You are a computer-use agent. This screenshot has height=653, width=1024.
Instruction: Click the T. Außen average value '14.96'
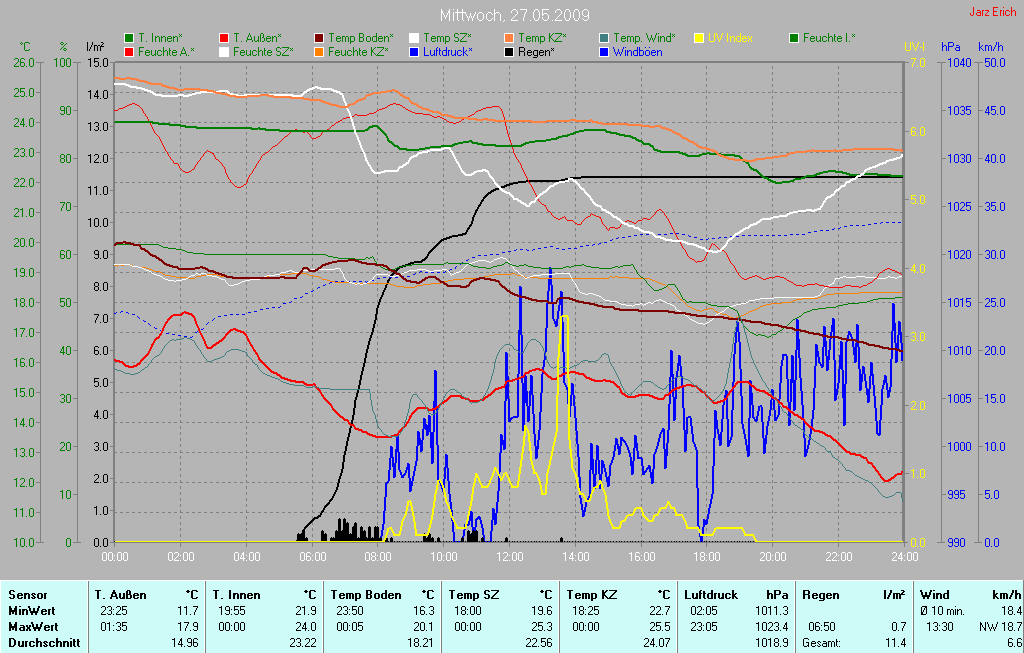[185, 643]
